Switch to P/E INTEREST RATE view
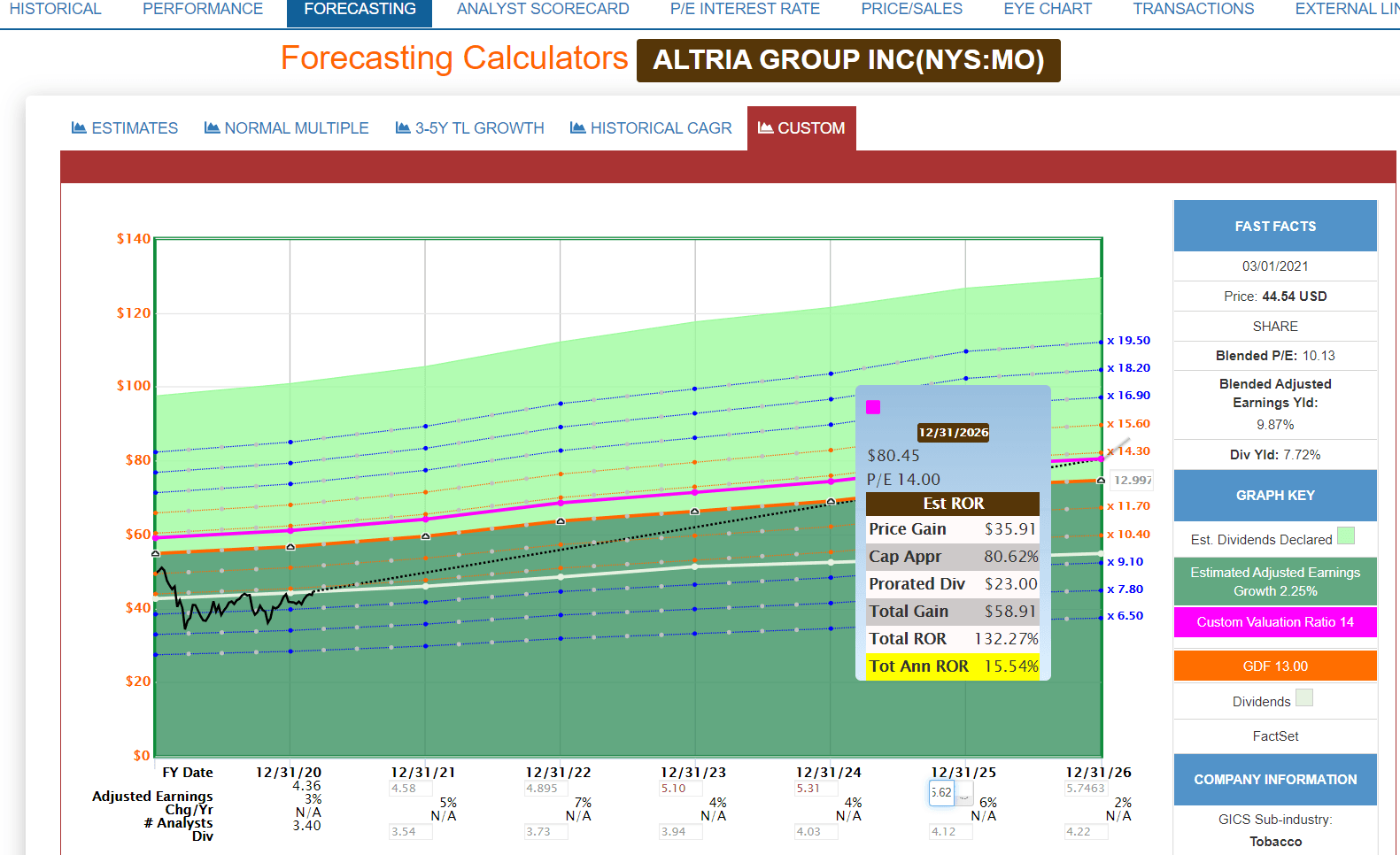 pyautogui.click(x=745, y=9)
